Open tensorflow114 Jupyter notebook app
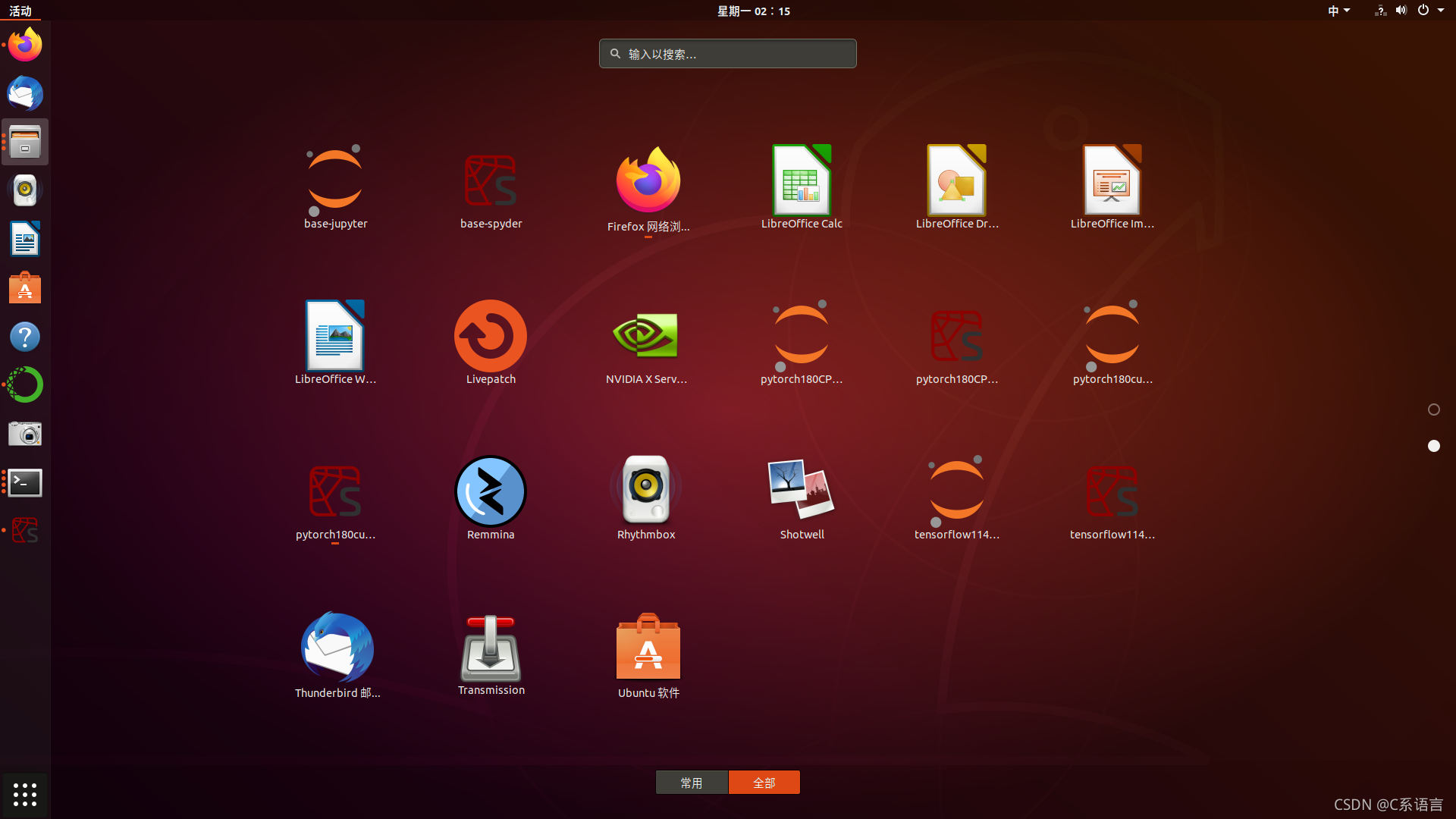1456x819 pixels. point(957,498)
